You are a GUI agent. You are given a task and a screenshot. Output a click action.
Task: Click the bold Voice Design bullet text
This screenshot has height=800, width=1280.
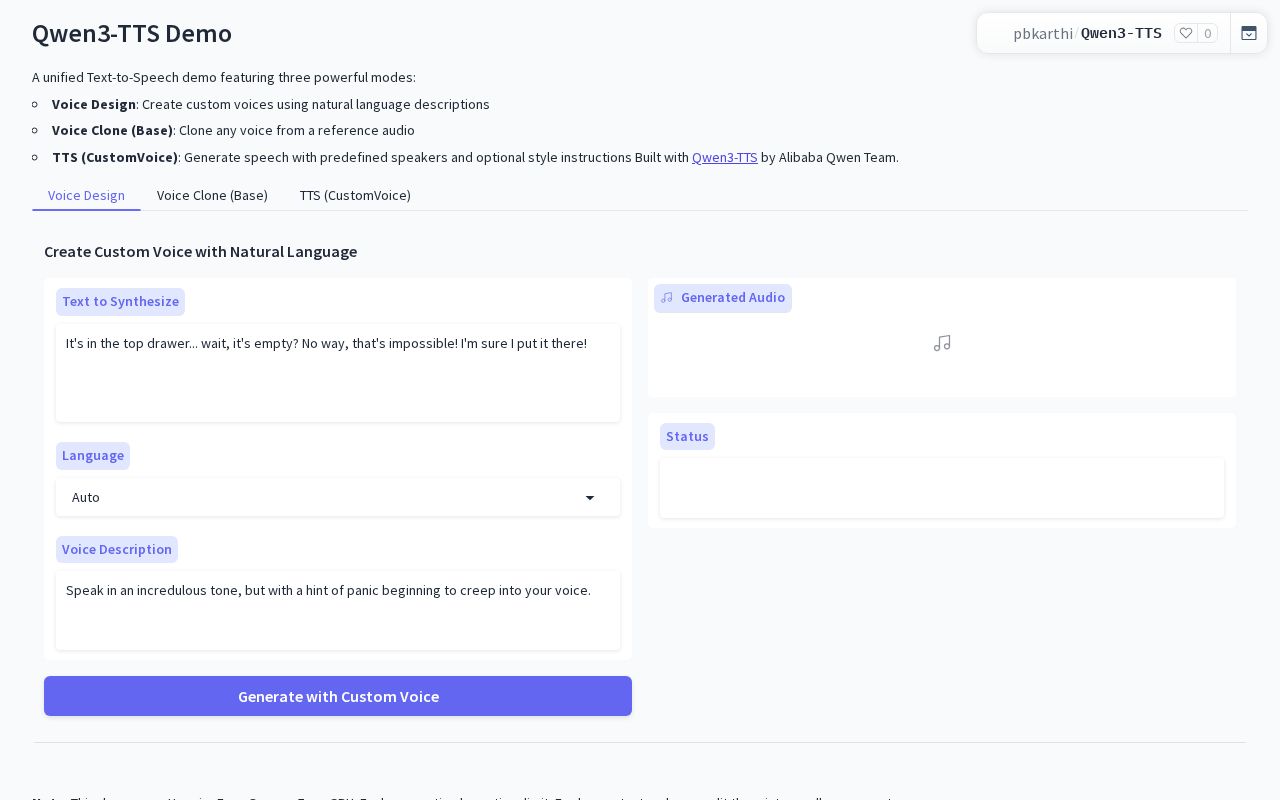tap(94, 104)
